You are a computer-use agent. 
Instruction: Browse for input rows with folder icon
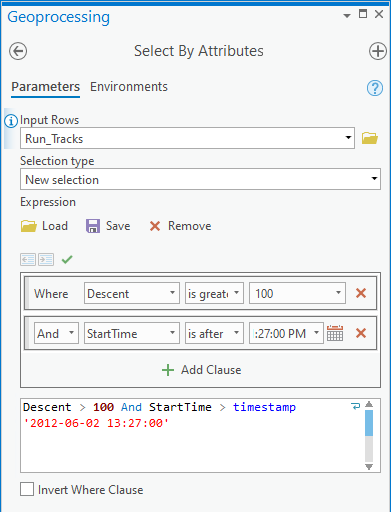370,138
